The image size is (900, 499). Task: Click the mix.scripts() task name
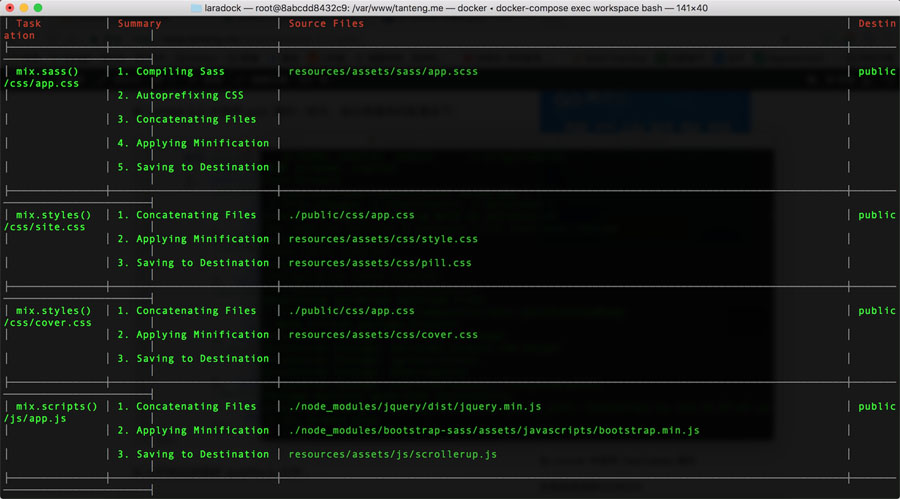coord(56,407)
